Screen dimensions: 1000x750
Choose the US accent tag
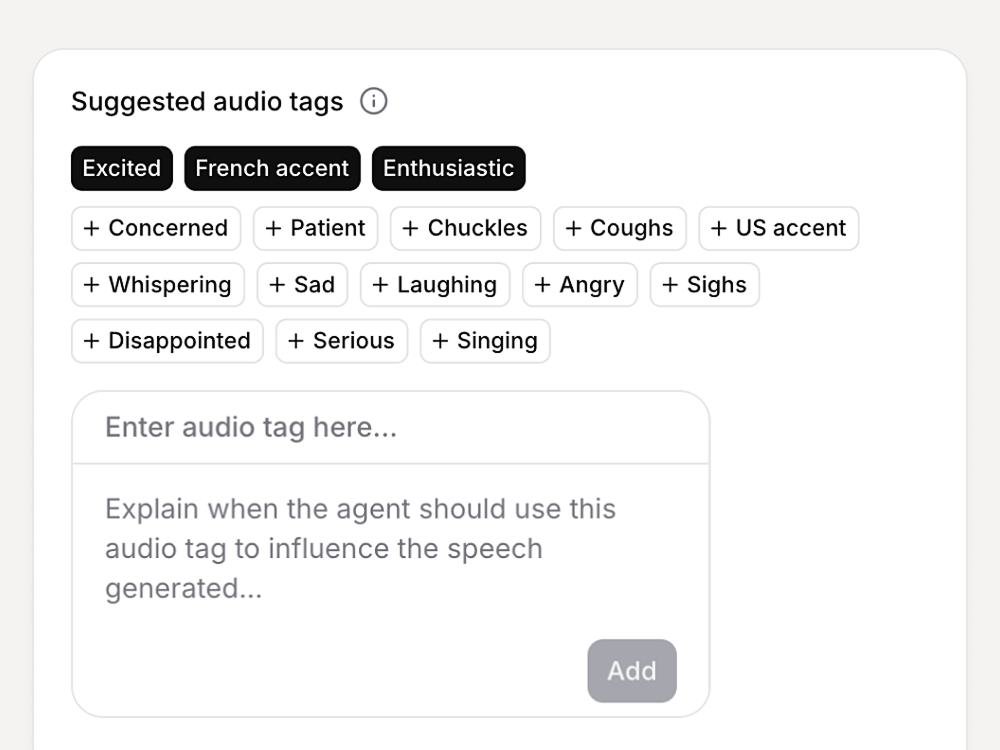tap(778, 228)
